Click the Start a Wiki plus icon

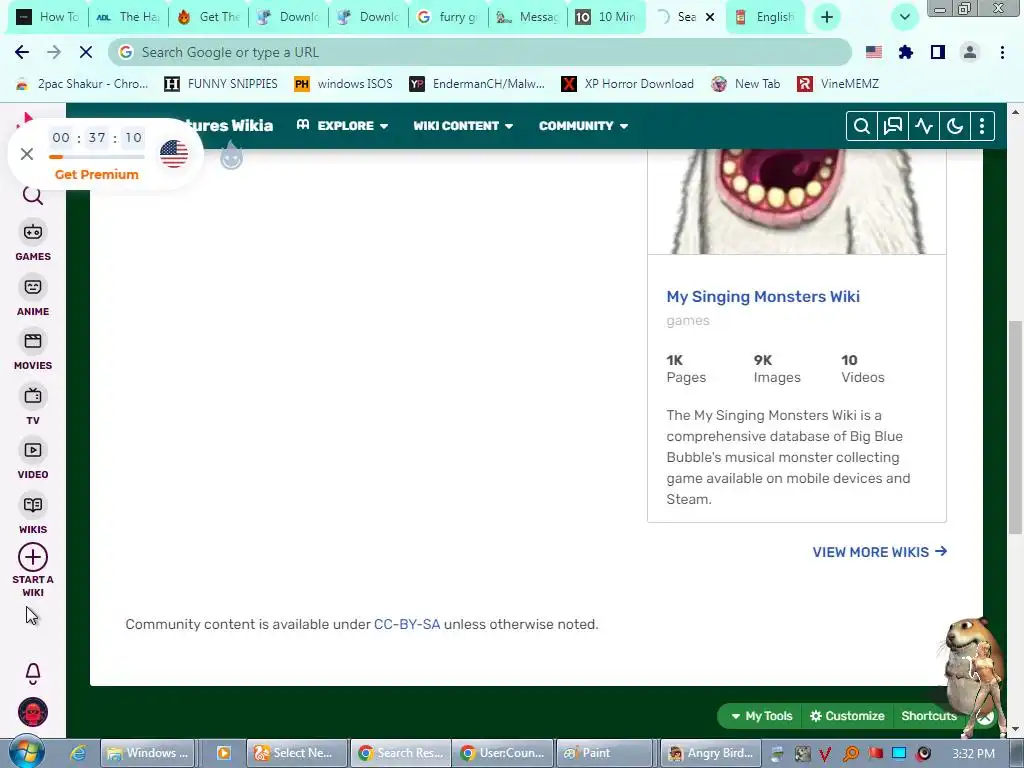click(x=33, y=558)
